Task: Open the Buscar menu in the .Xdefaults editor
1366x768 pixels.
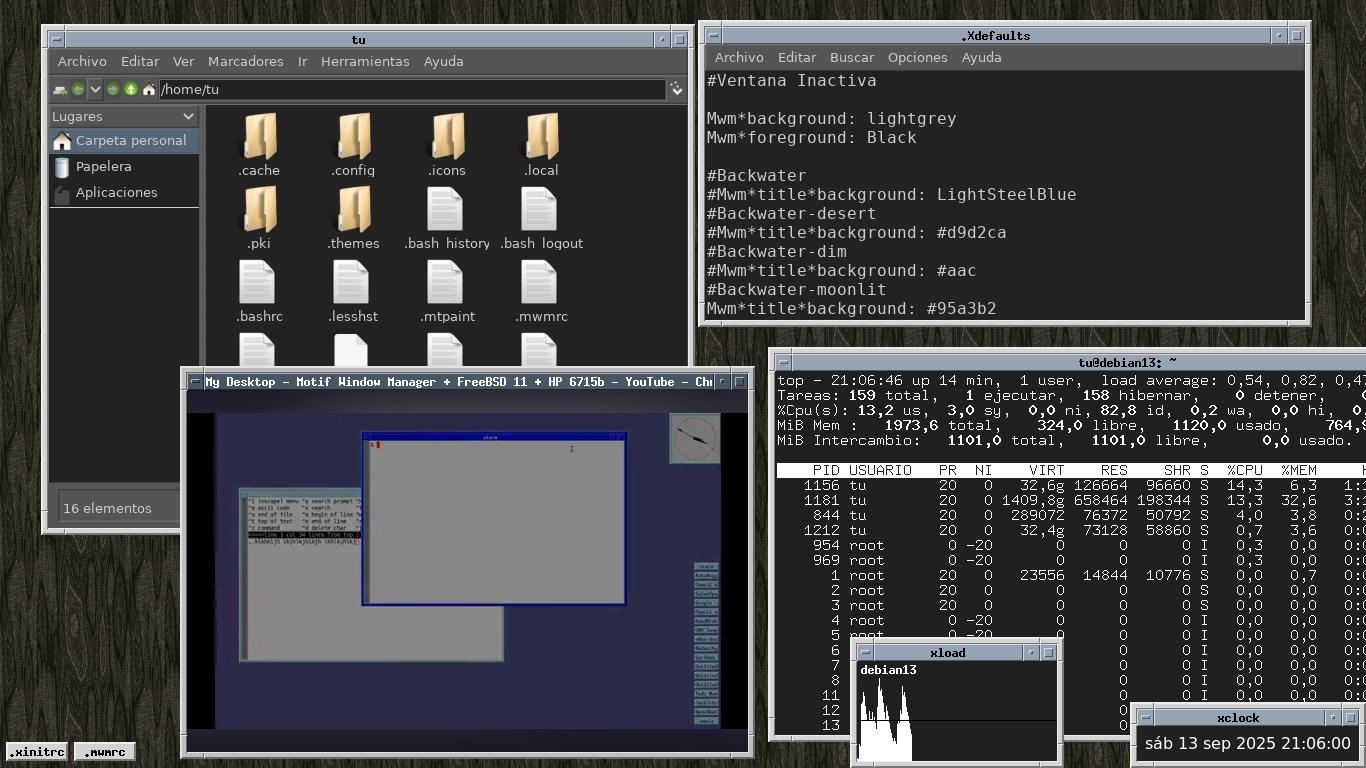Action: 852,57
